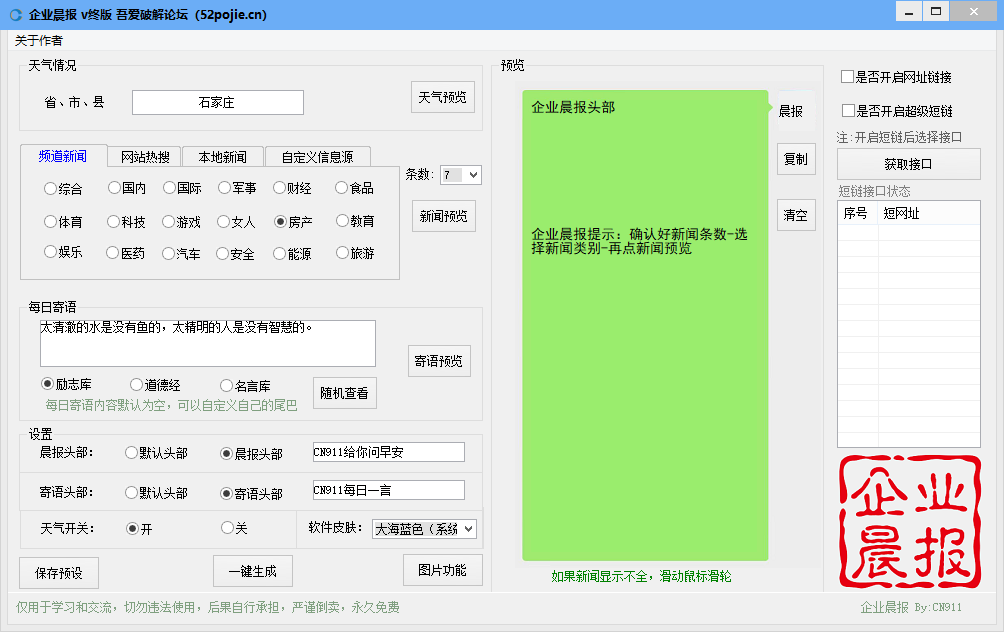Turn the 天气开关 off
The image size is (1004, 632).
228,528
